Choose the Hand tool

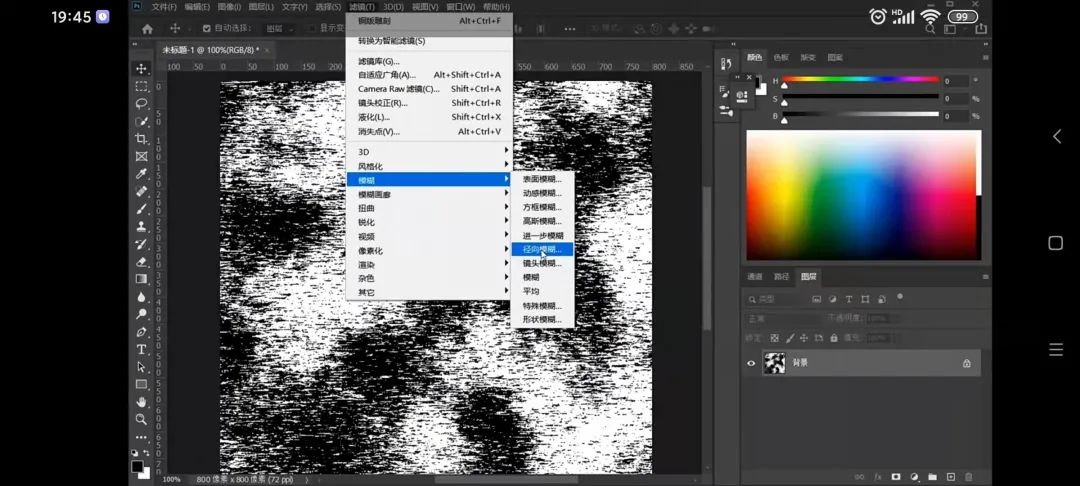pos(142,402)
